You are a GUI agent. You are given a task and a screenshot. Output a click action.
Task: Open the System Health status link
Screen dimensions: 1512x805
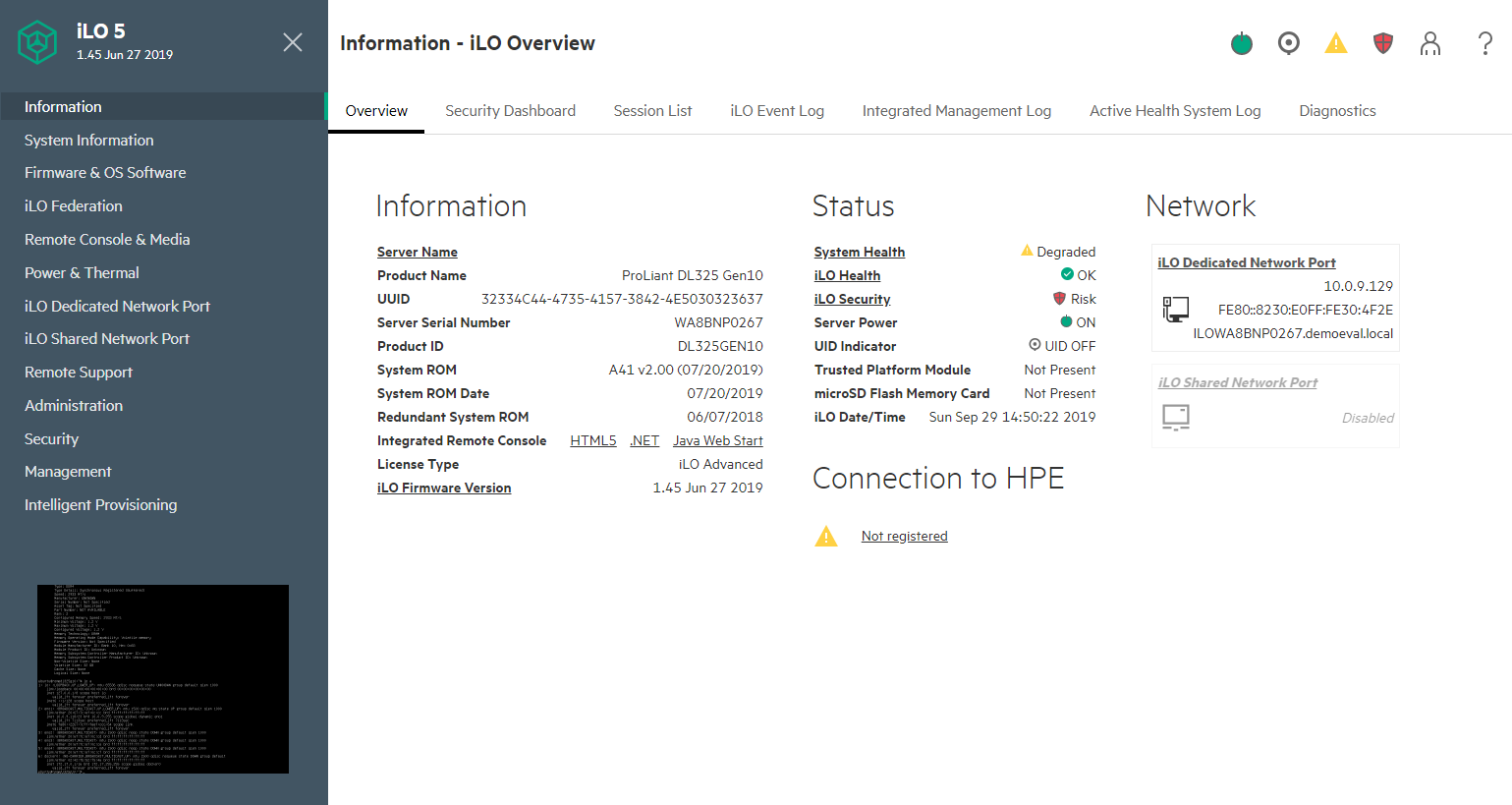pyautogui.click(x=859, y=253)
